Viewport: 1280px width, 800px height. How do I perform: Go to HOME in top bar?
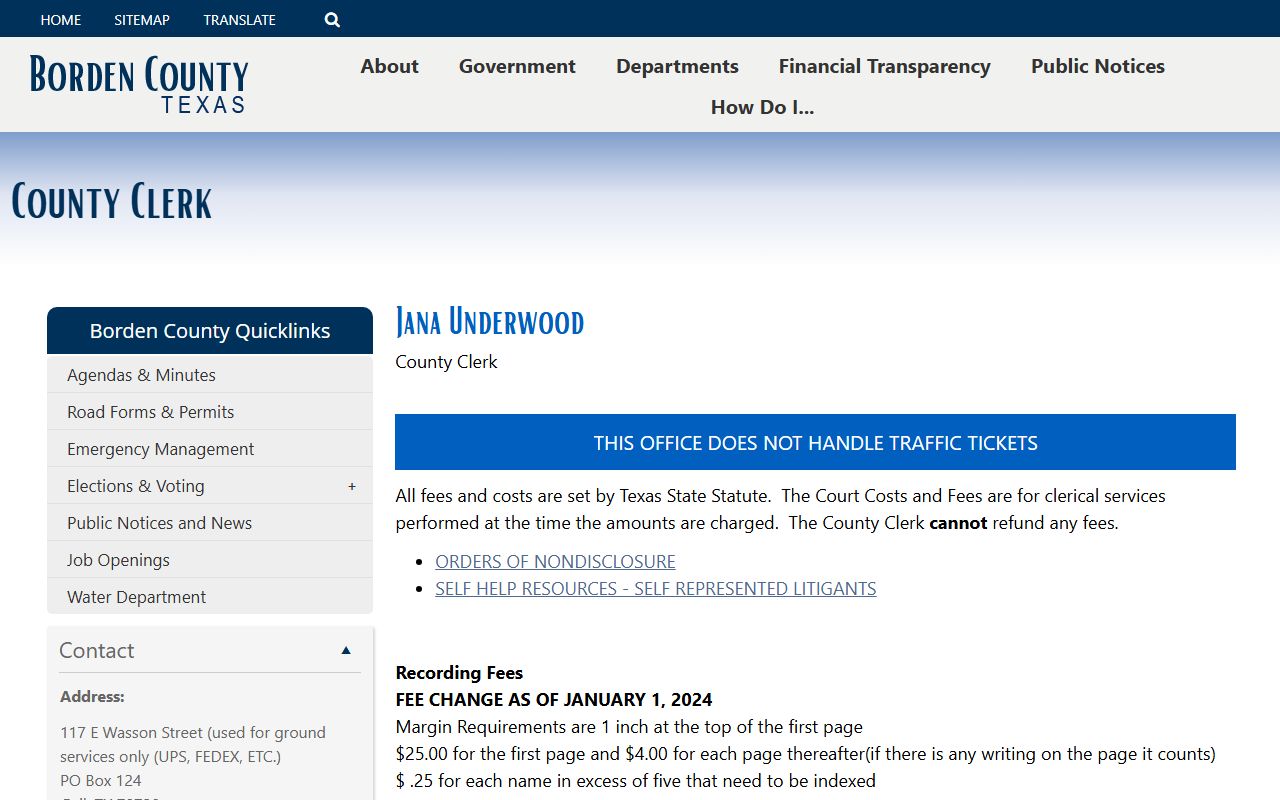(61, 19)
